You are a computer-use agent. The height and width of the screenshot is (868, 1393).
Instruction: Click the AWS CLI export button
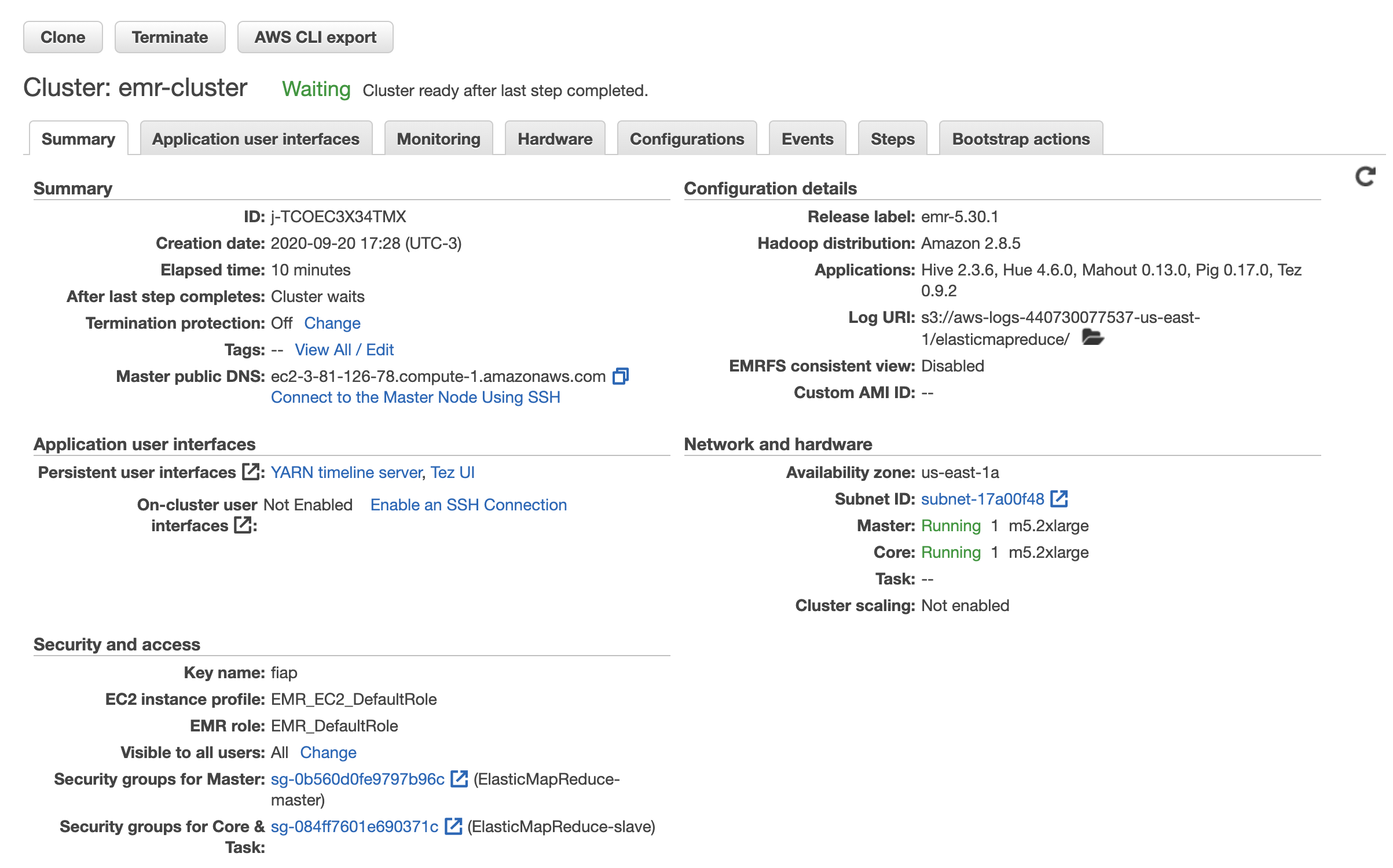315,37
